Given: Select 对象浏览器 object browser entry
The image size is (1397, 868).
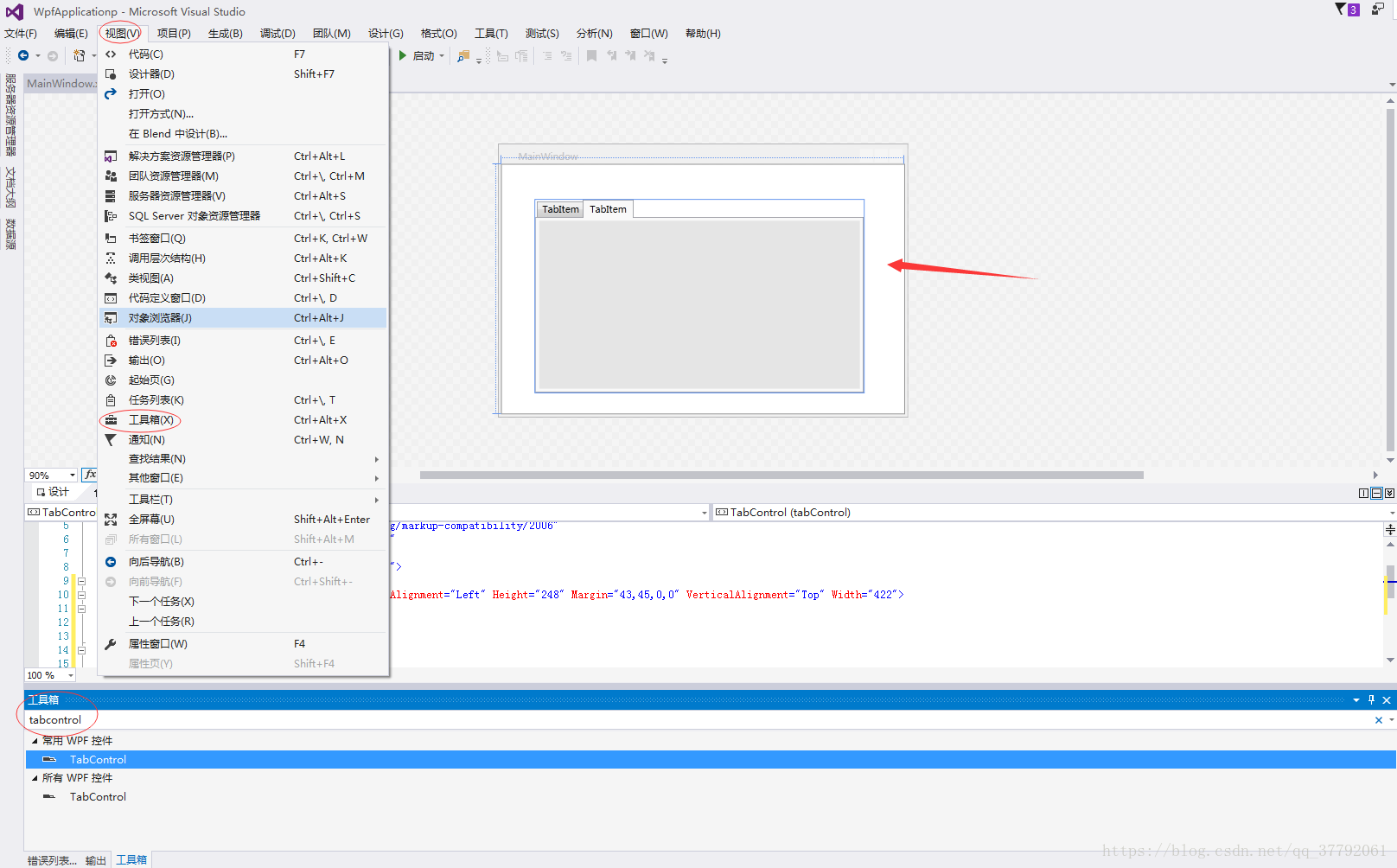Looking at the screenshot, I should point(244,317).
